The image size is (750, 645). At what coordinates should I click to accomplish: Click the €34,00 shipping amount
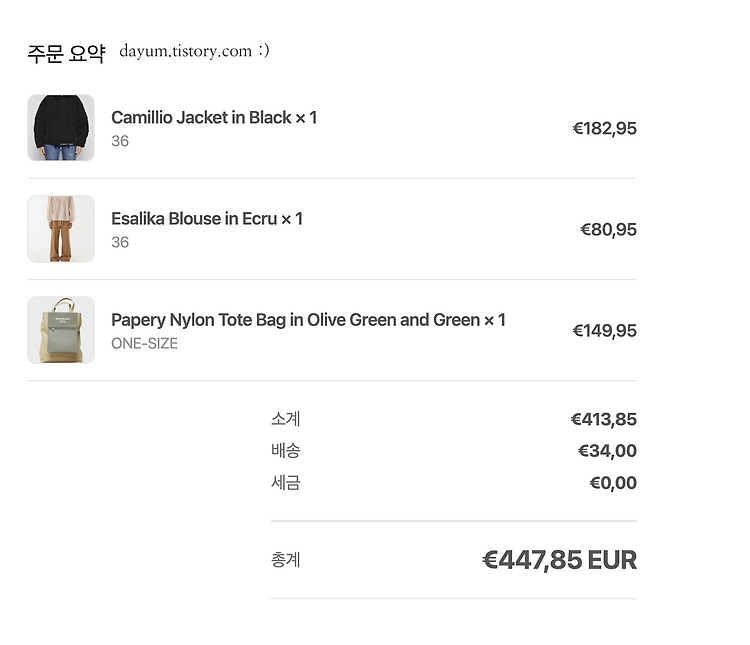point(607,451)
